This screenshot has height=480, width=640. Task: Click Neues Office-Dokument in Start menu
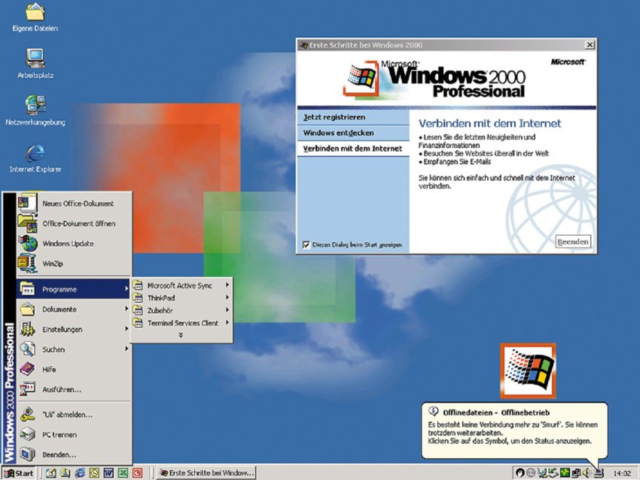click(x=74, y=203)
